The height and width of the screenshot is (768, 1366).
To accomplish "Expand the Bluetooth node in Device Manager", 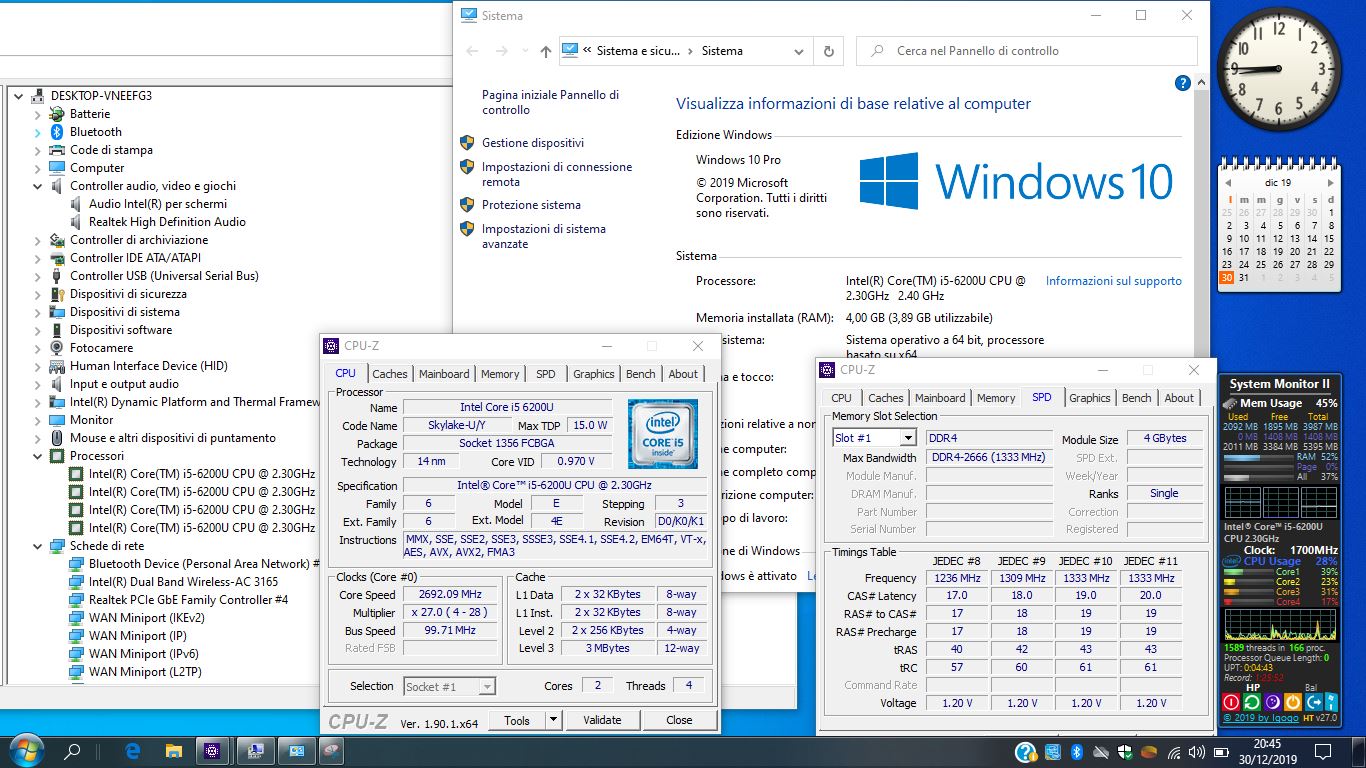I will 38,132.
